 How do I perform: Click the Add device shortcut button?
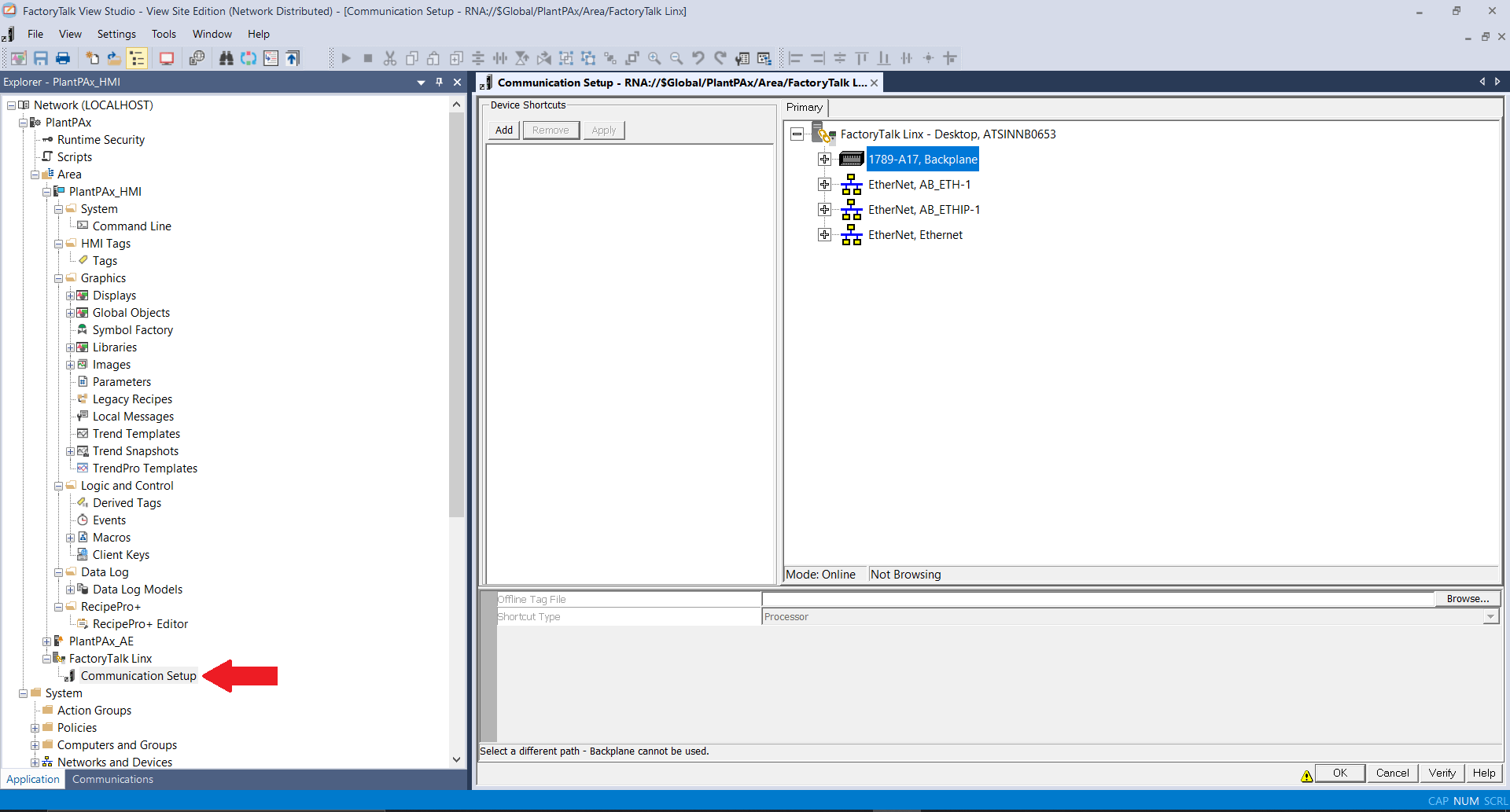pyautogui.click(x=504, y=130)
